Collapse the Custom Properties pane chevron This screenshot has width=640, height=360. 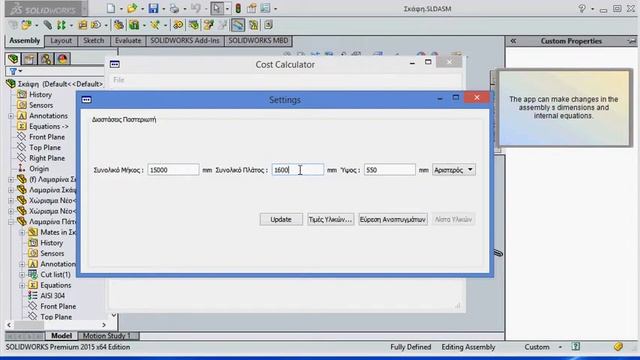coord(513,41)
